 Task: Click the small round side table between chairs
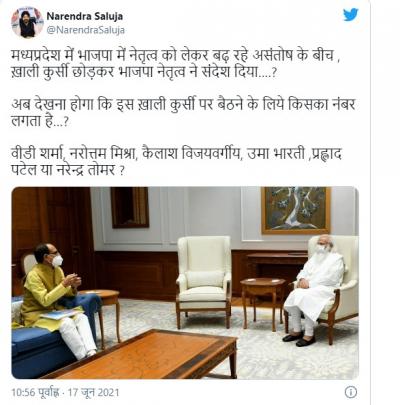tap(262, 299)
